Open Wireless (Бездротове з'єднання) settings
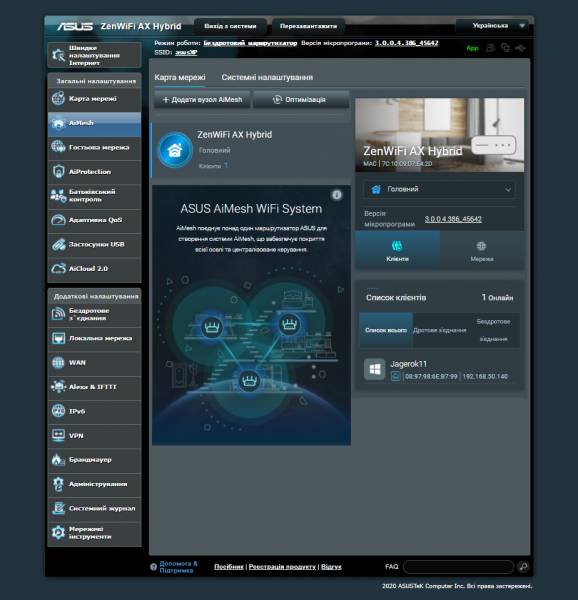 94,314
